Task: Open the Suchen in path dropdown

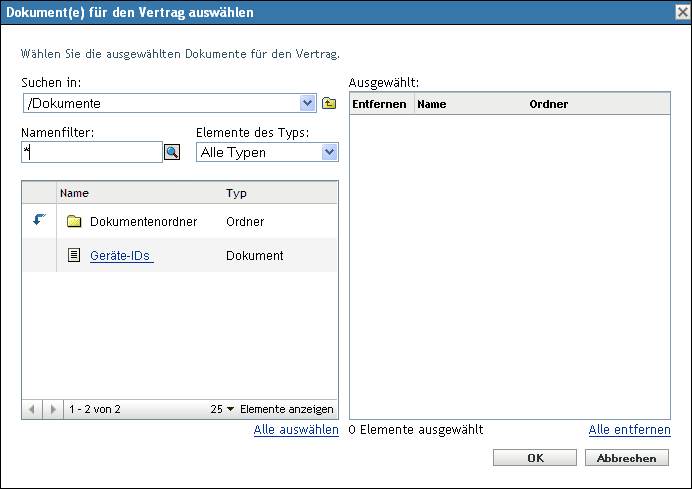Action: tap(307, 103)
